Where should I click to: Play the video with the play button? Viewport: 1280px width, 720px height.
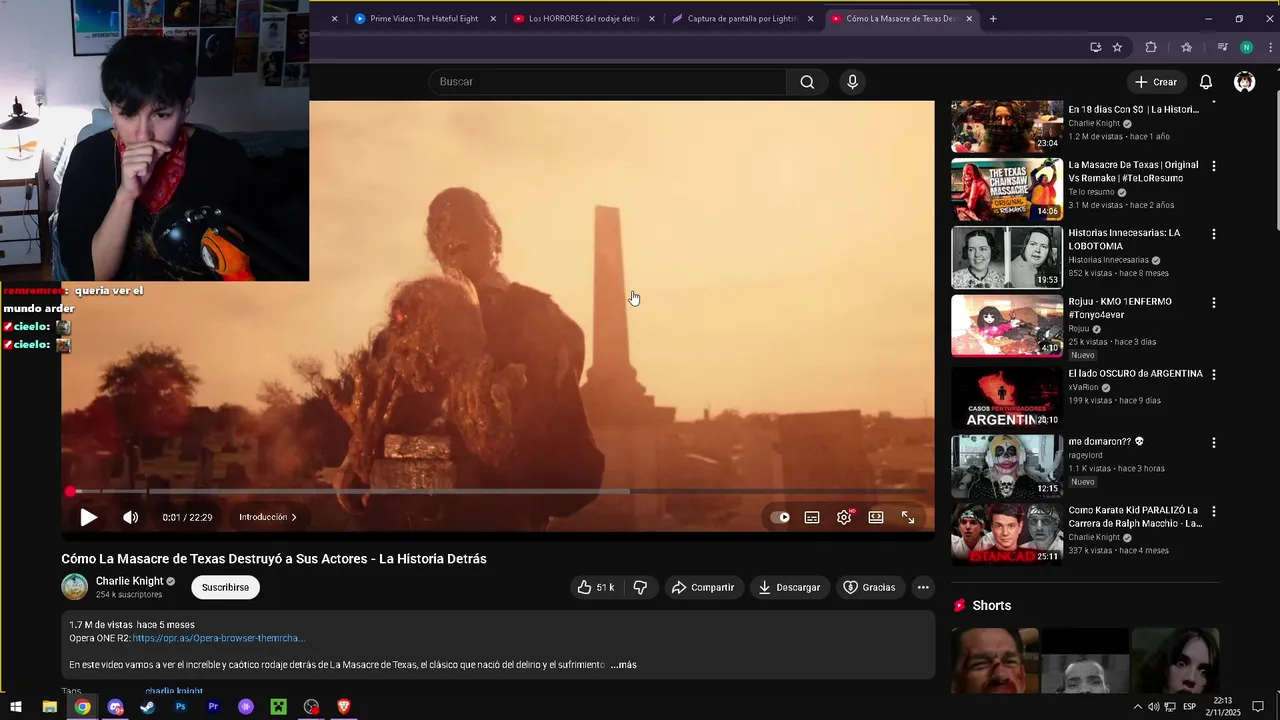[x=88, y=517]
